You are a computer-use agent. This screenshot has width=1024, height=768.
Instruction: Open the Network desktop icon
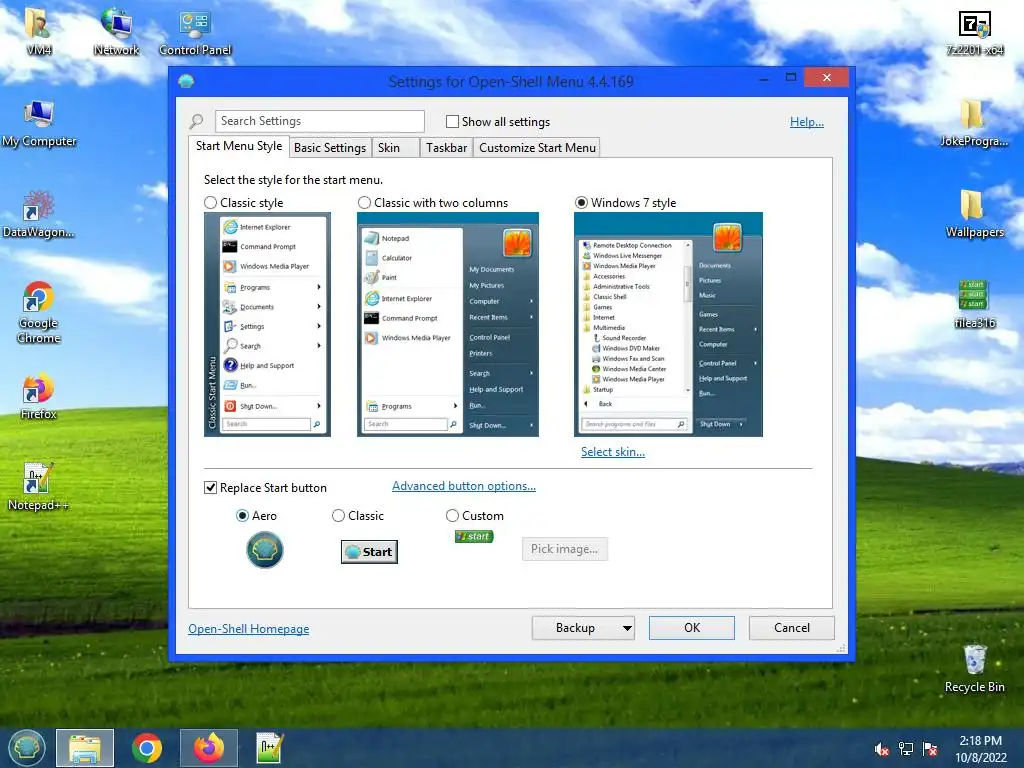click(116, 31)
